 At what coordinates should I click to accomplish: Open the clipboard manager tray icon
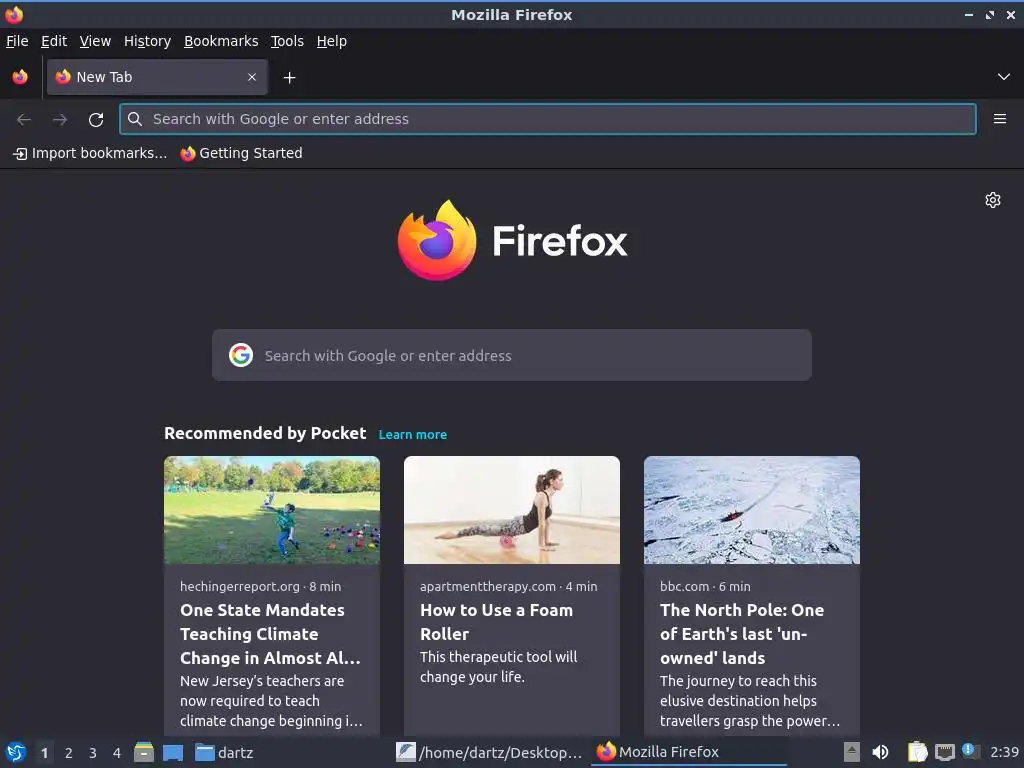point(918,752)
